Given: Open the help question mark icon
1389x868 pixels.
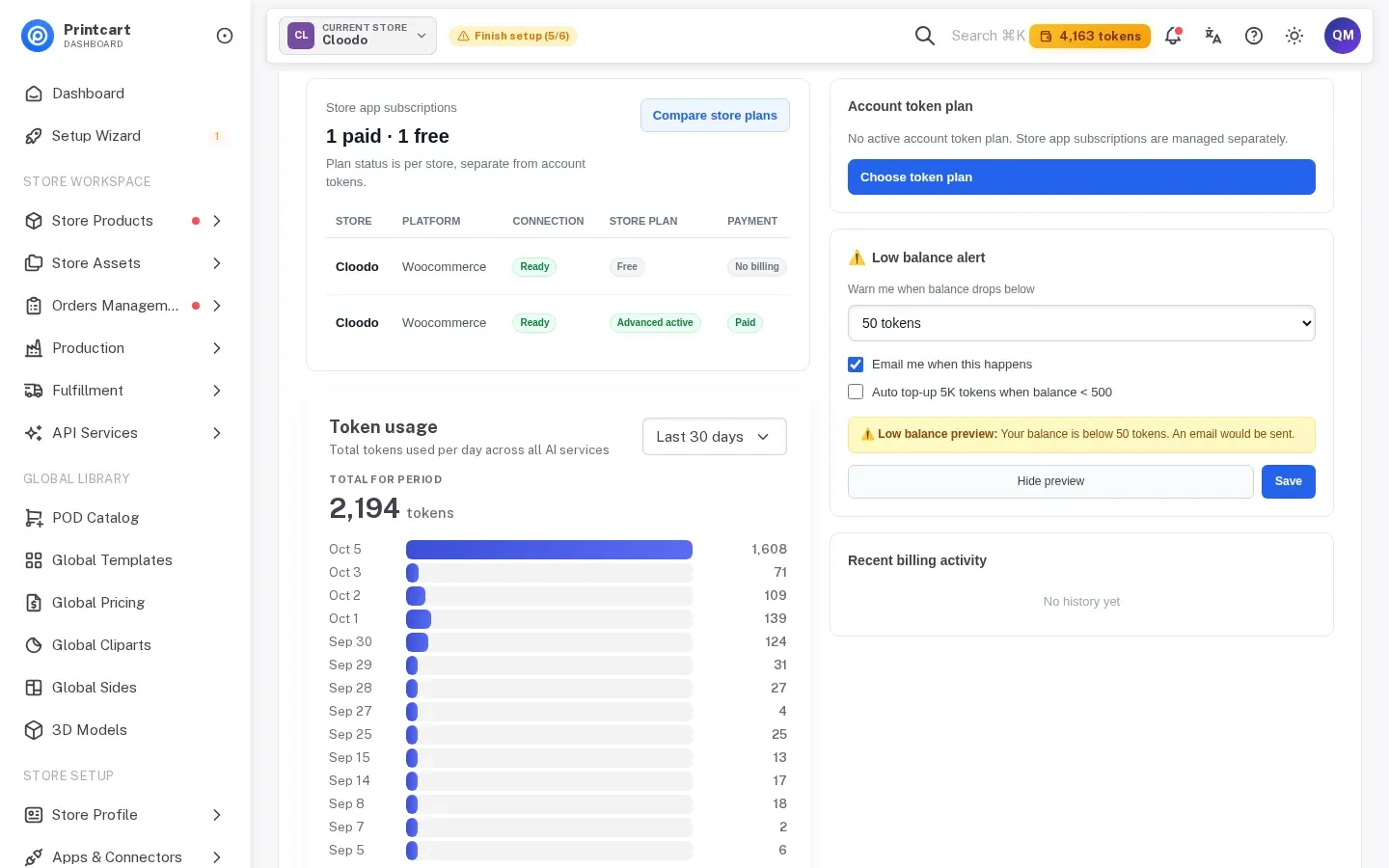Looking at the screenshot, I should tap(1254, 36).
